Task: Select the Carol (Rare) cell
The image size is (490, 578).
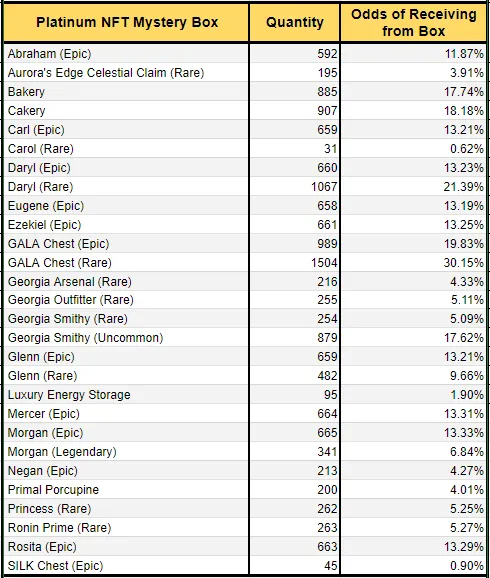Action: pos(126,149)
